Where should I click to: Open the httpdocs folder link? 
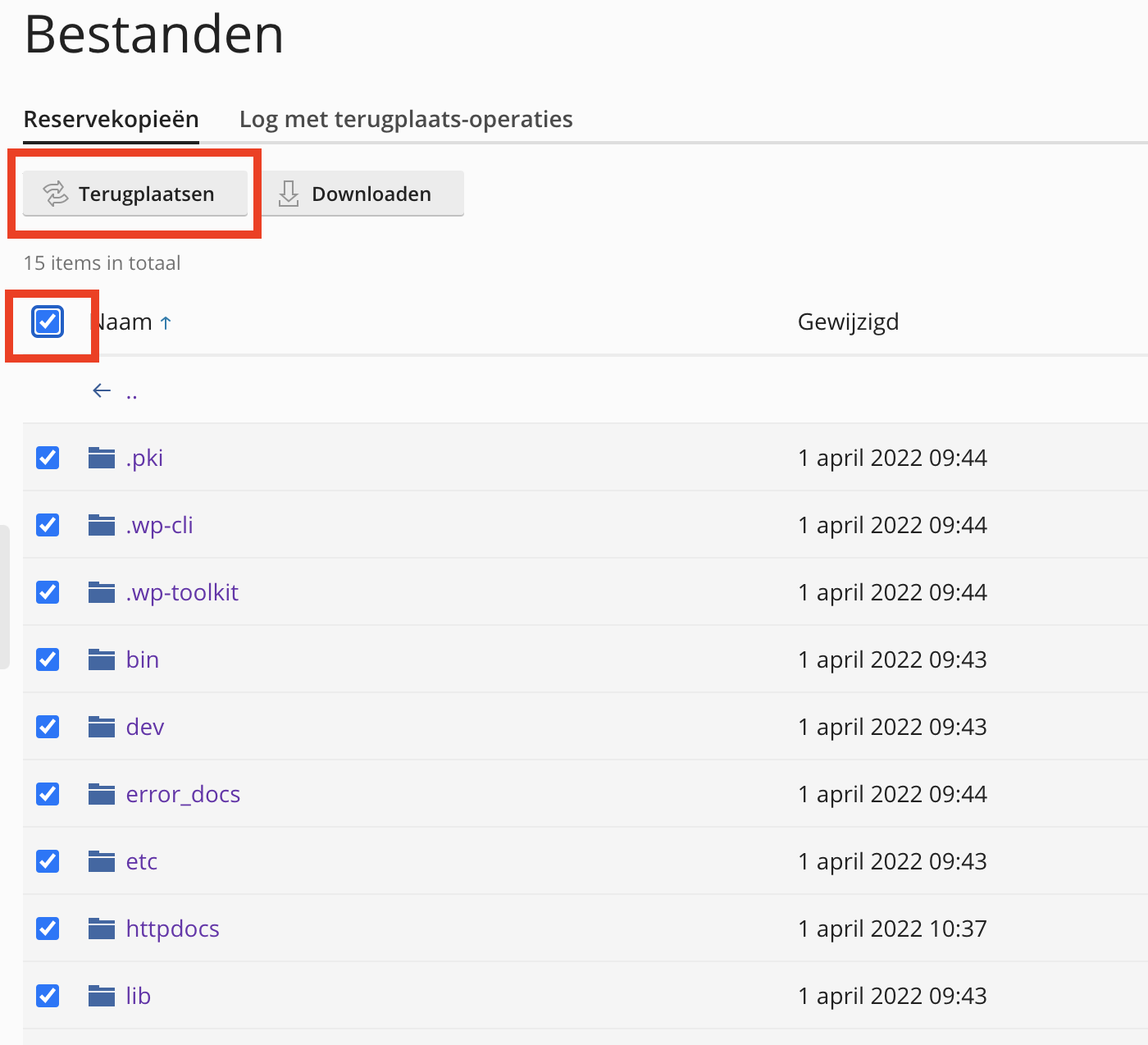pyautogui.click(x=173, y=929)
